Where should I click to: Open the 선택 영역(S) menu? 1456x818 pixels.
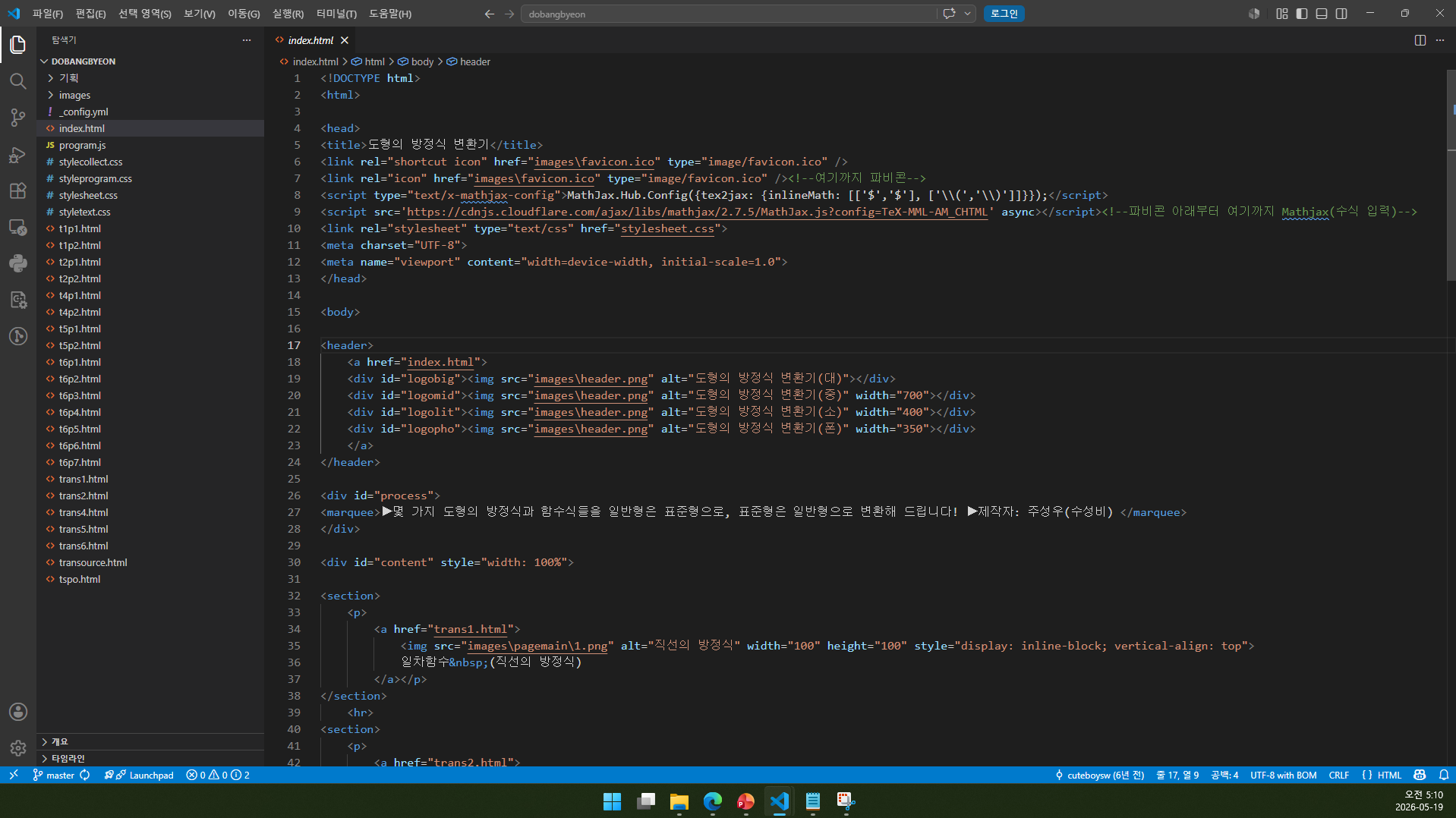pos(144,14)
